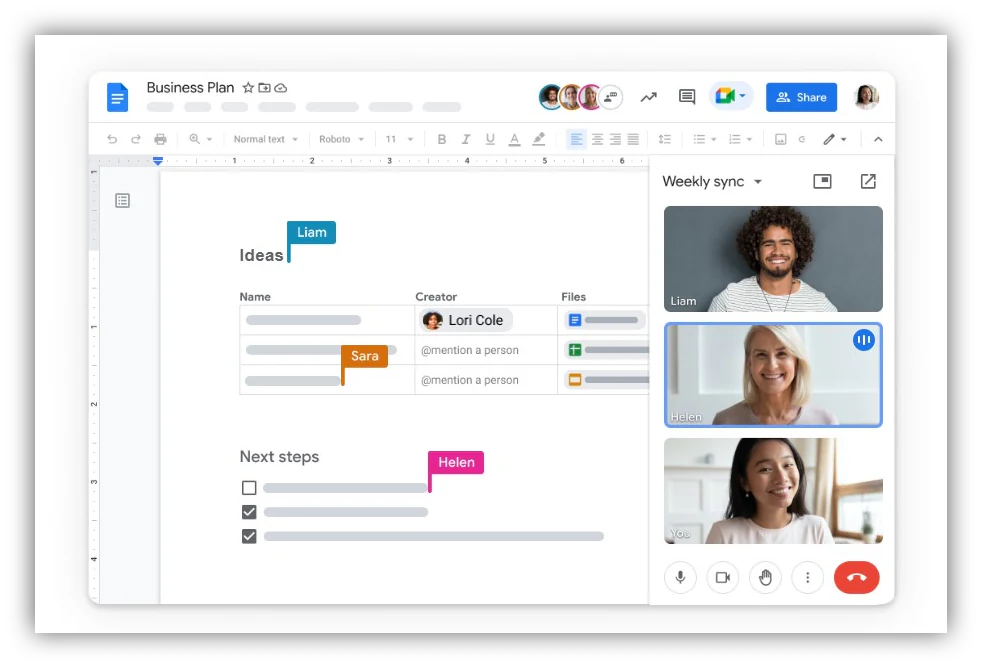Turn off the camera
This screenshot has width=982, height=668.
click(x=723, y=577)
